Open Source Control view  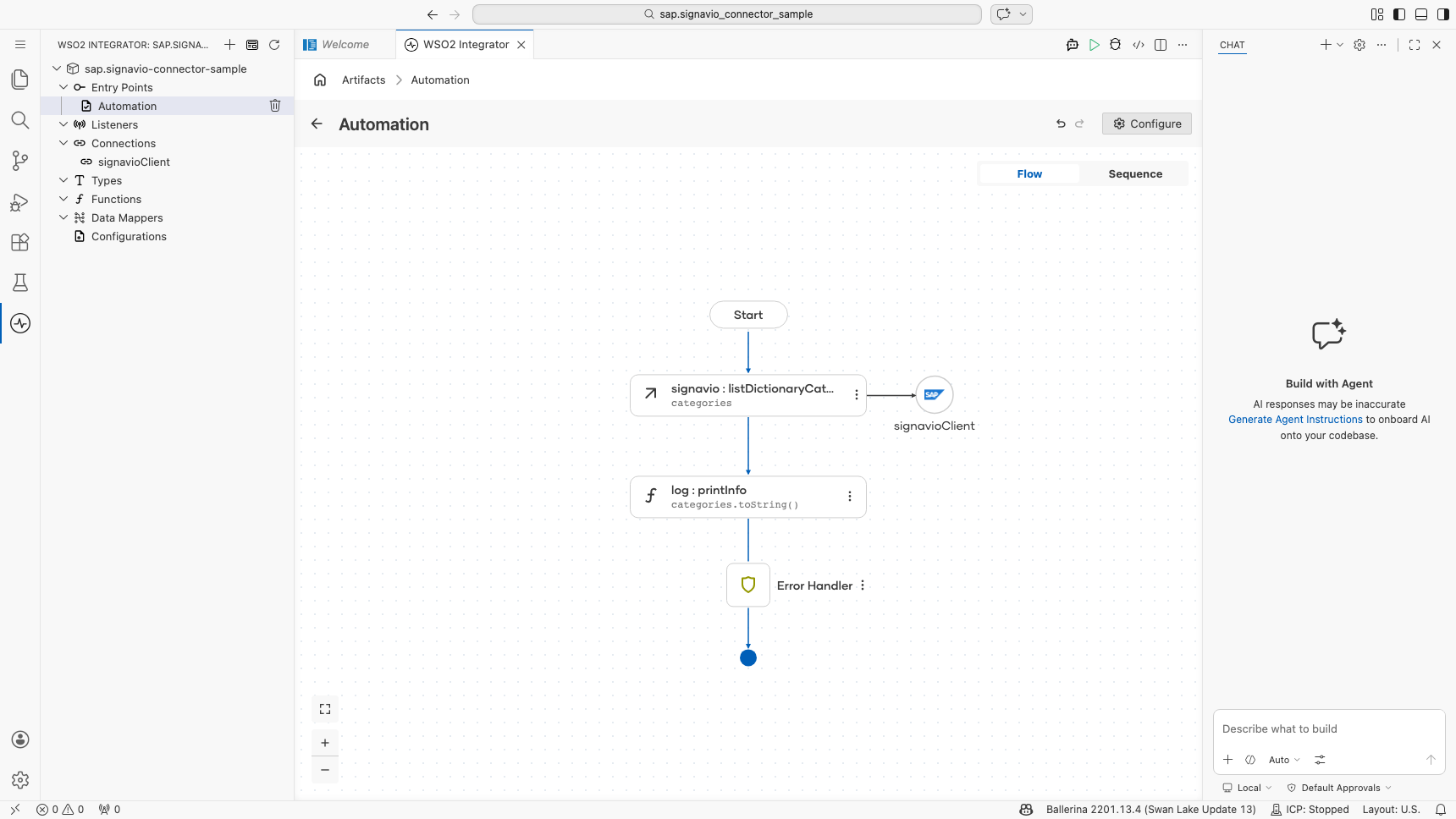[x=20, y=161]
